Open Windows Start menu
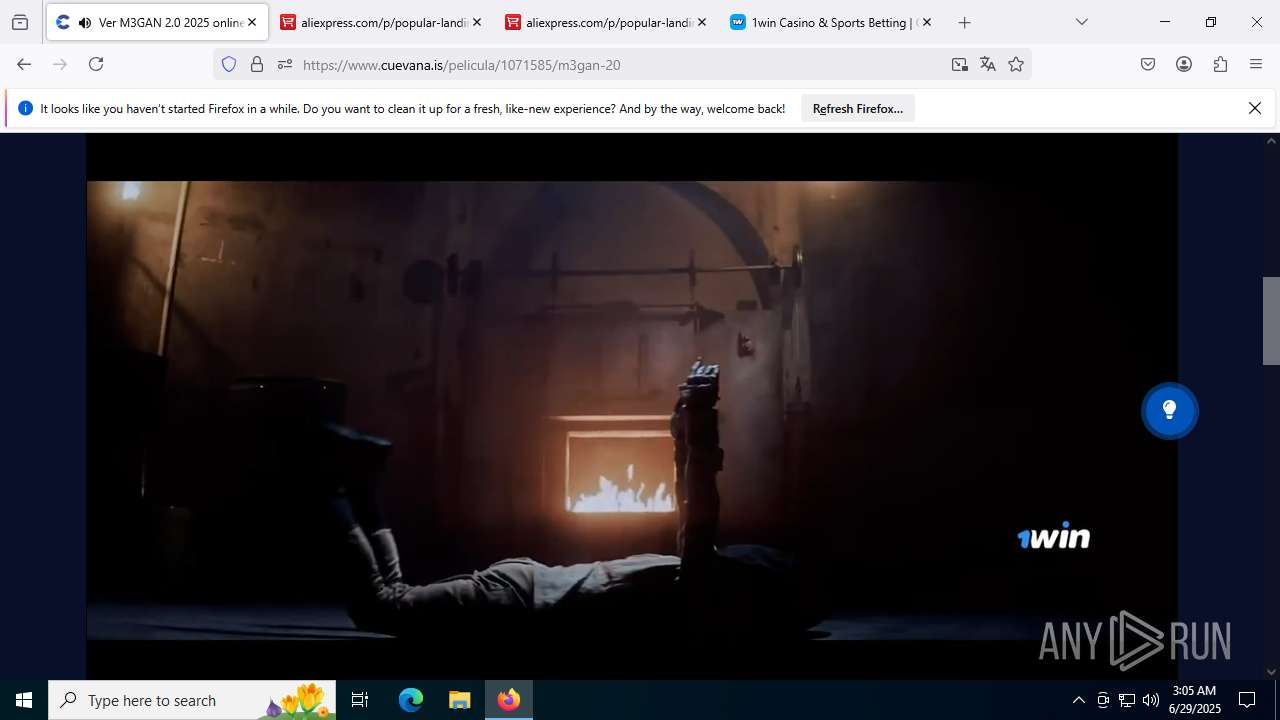 (x=24, y=700)
